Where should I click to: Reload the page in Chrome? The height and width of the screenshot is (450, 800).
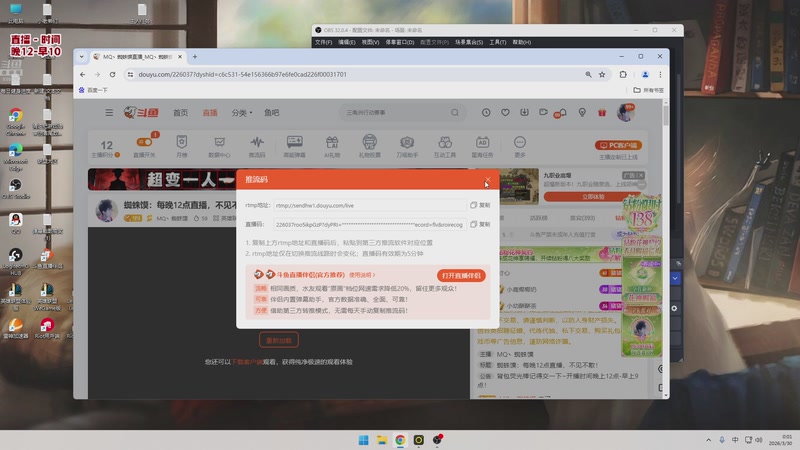pyautogui.click(x=112, y=74)
